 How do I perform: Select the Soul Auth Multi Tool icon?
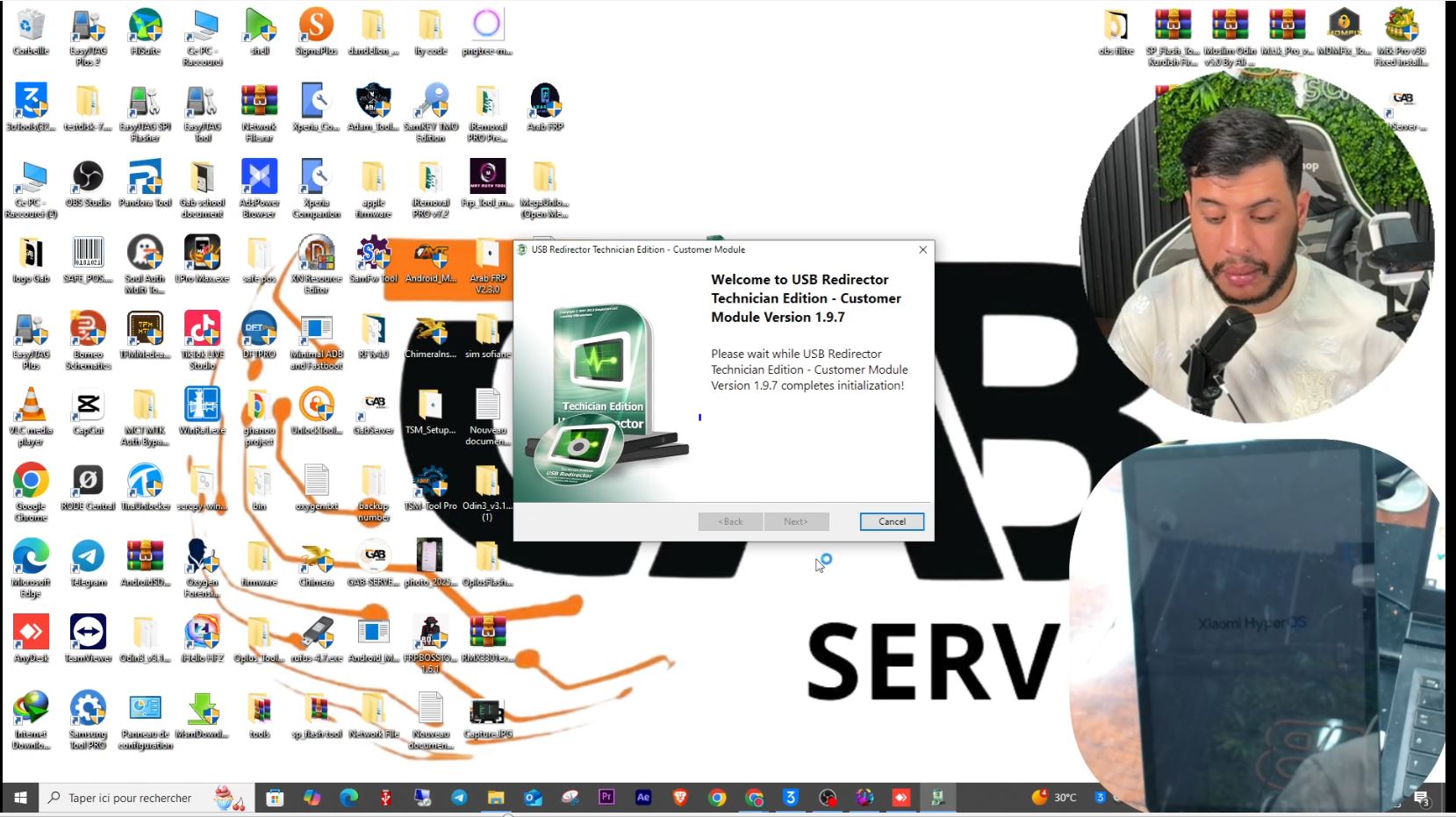pos(145,265)
